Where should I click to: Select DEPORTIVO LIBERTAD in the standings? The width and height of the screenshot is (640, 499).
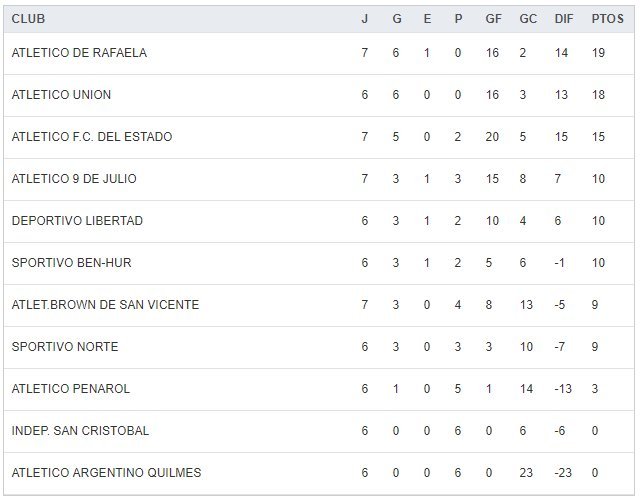point(77,221)
